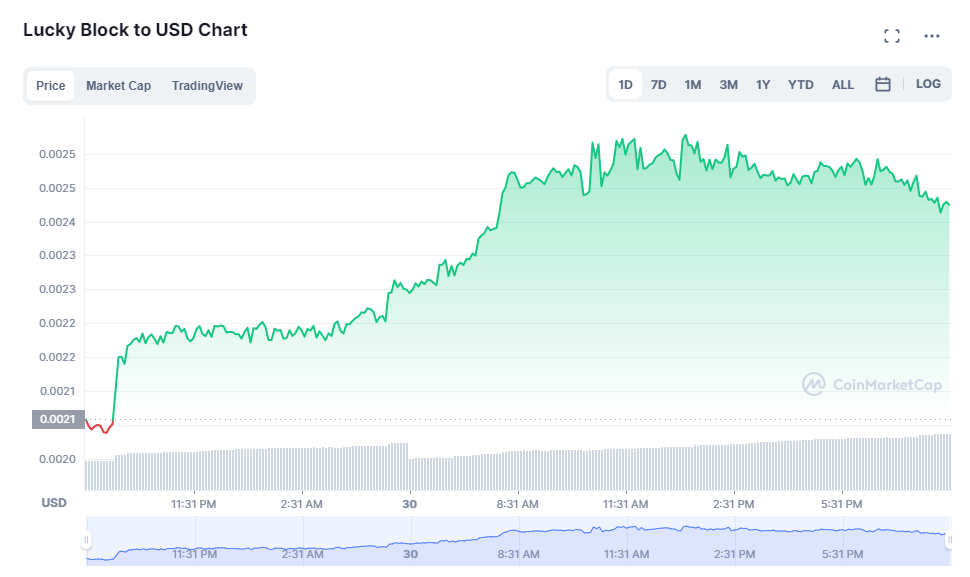Toggle the LOG scale button
Image resolution: width=970 pixels, height=577 pixels.
(x=928, y=84)
